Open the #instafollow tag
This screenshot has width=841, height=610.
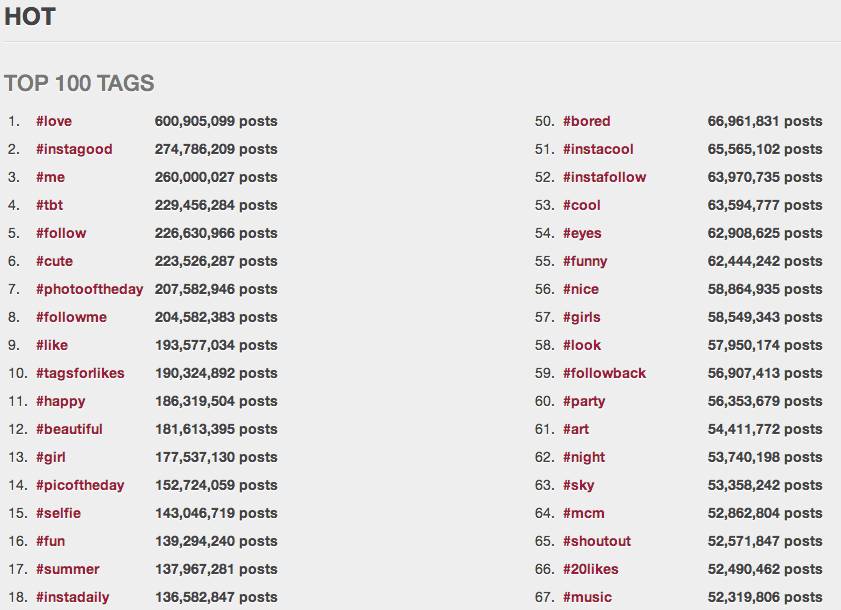[x=604, y=177]
